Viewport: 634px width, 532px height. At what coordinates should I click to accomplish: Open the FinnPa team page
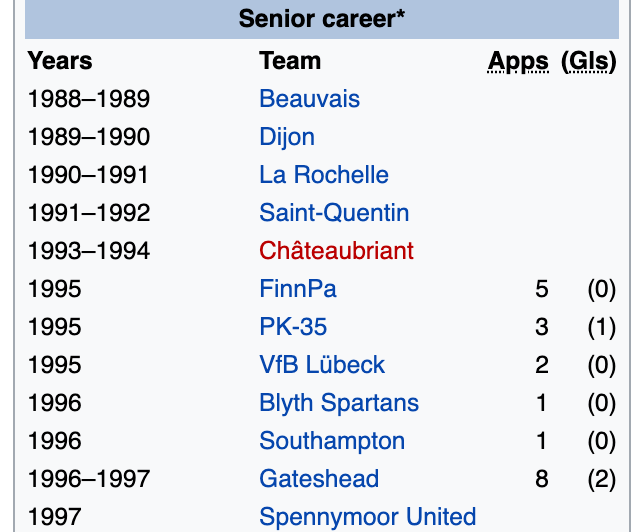coord(298,289)
